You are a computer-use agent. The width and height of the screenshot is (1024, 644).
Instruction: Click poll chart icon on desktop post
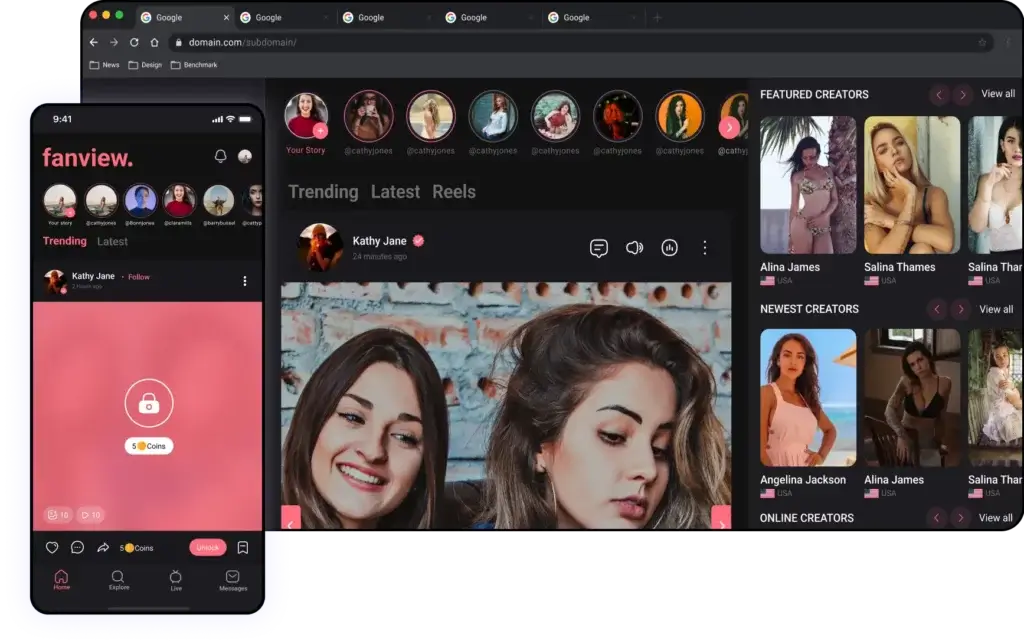669,248
